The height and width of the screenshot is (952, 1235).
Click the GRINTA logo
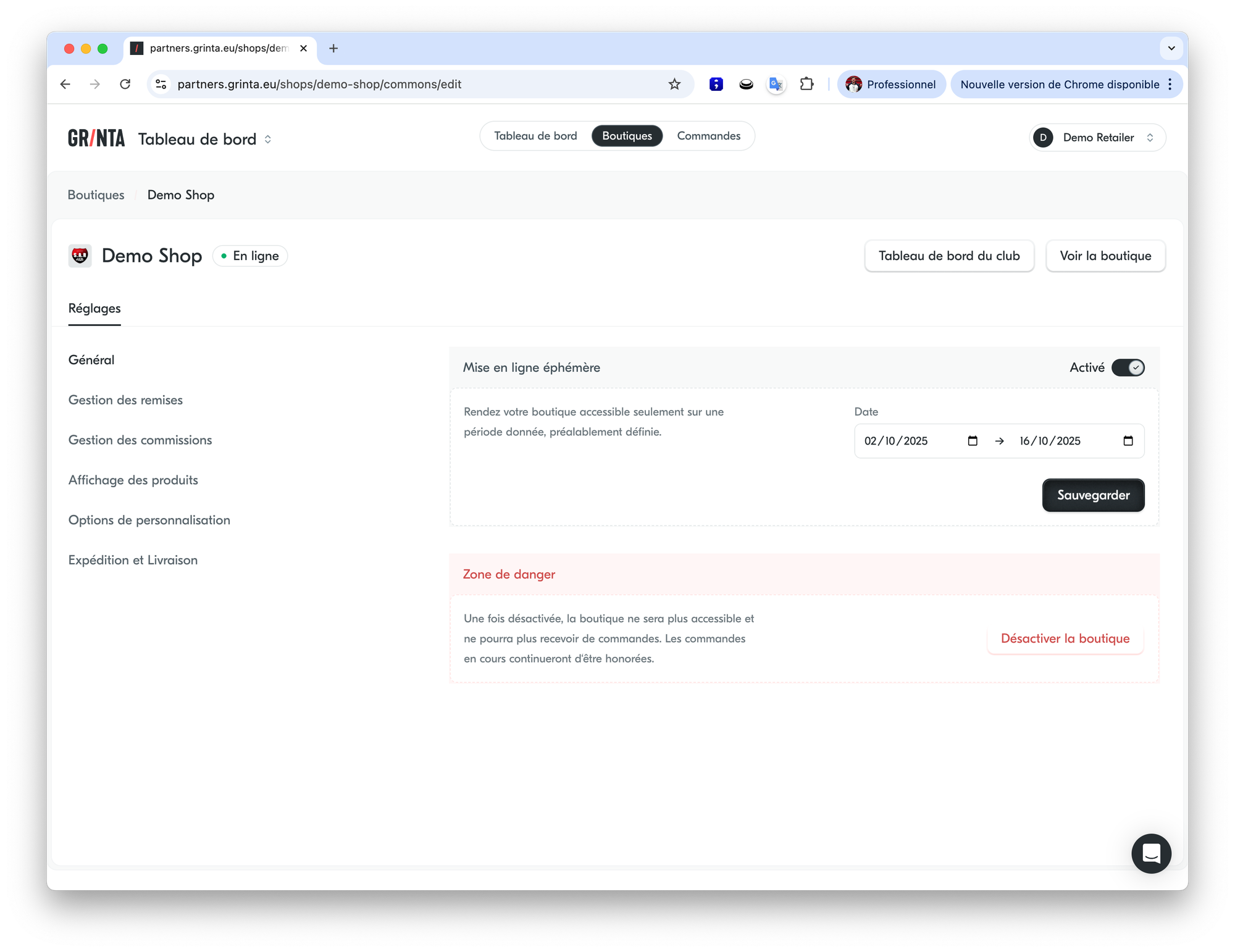pos(96,138)
